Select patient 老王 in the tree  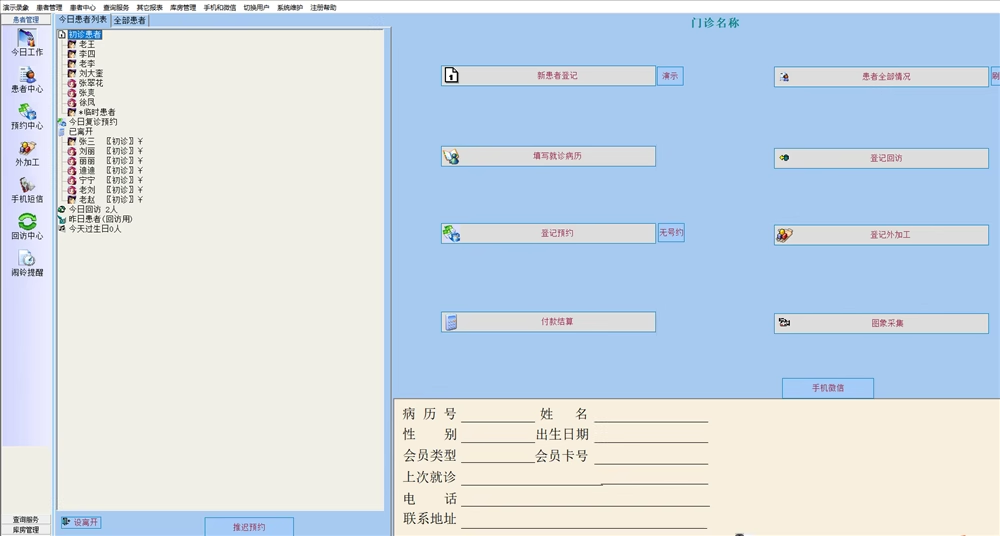(87, 44)
